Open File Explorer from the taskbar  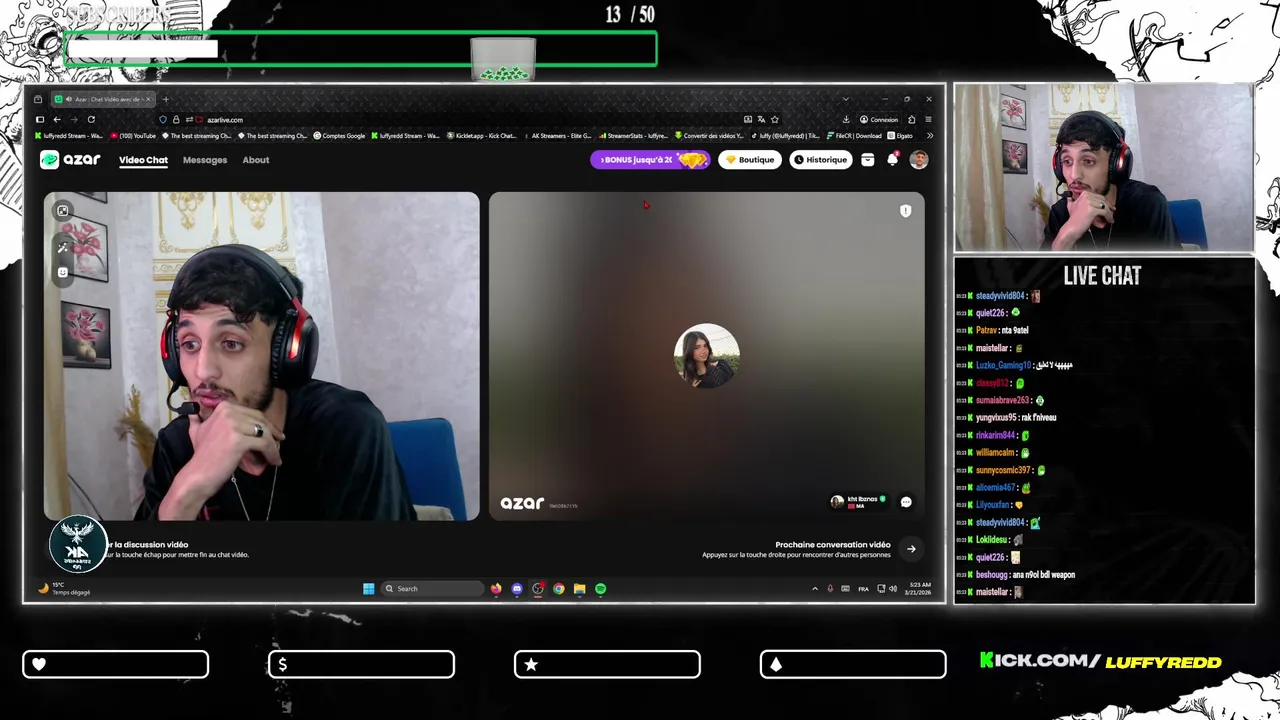[579, 589]
